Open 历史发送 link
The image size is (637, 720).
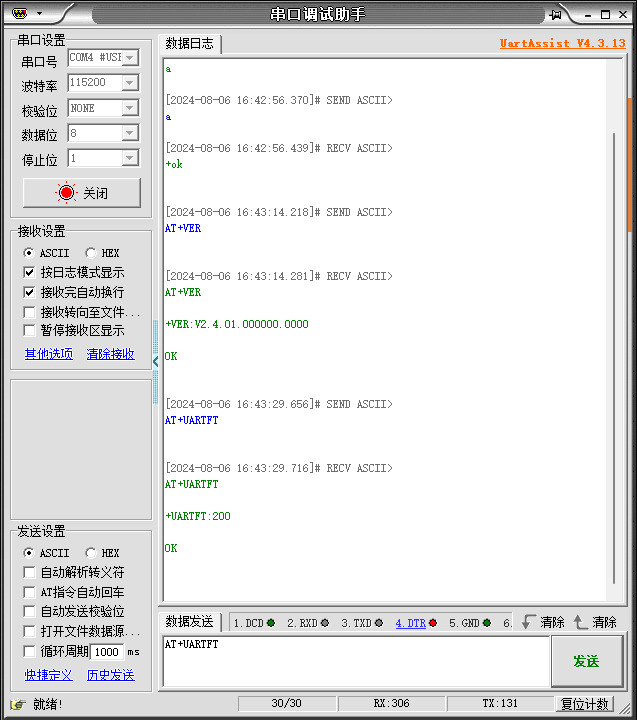coord(111,675)
